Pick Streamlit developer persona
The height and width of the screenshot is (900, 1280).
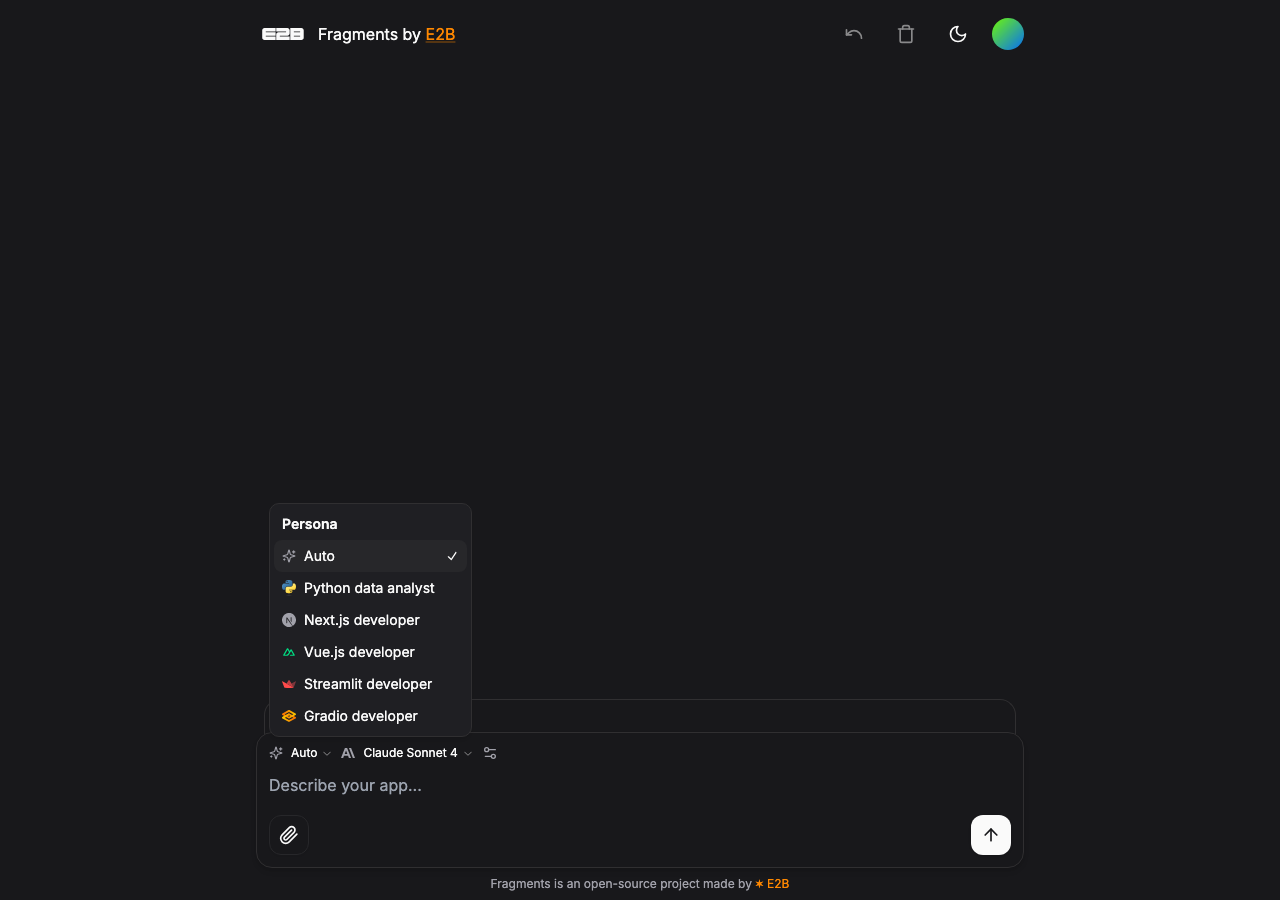[x=370, y=684]
